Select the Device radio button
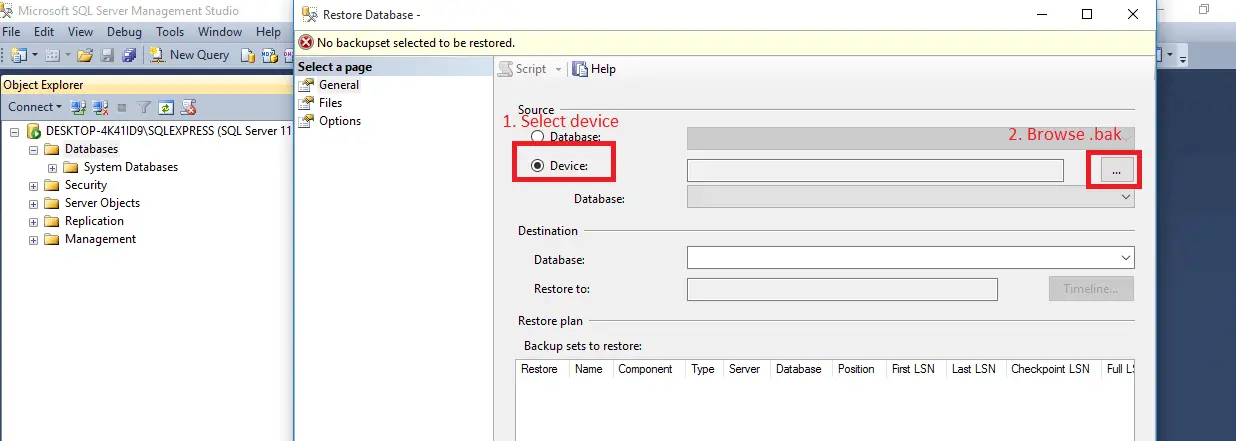Image resolution: width=1236 pixels, height=441 pixels. pos(538,166)
